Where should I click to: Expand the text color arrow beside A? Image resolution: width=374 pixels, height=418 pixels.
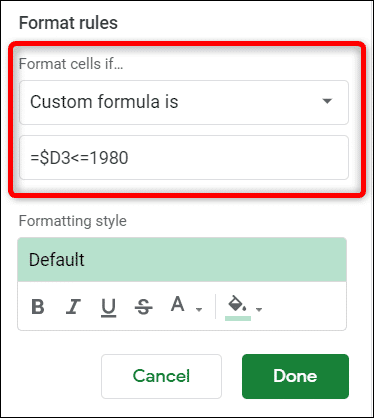coord(199,310)
